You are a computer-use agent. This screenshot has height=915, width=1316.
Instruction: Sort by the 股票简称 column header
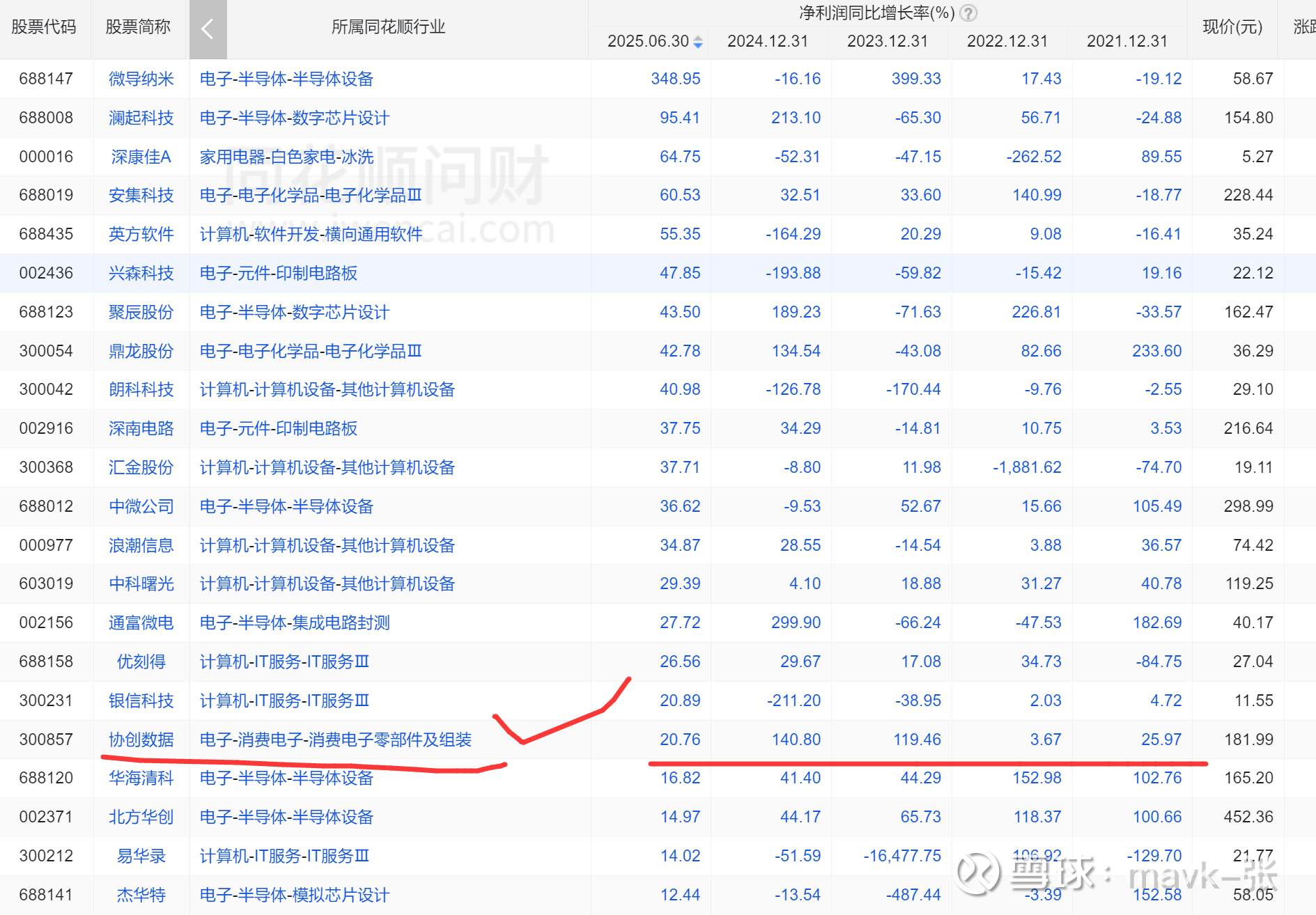[138, 27]
